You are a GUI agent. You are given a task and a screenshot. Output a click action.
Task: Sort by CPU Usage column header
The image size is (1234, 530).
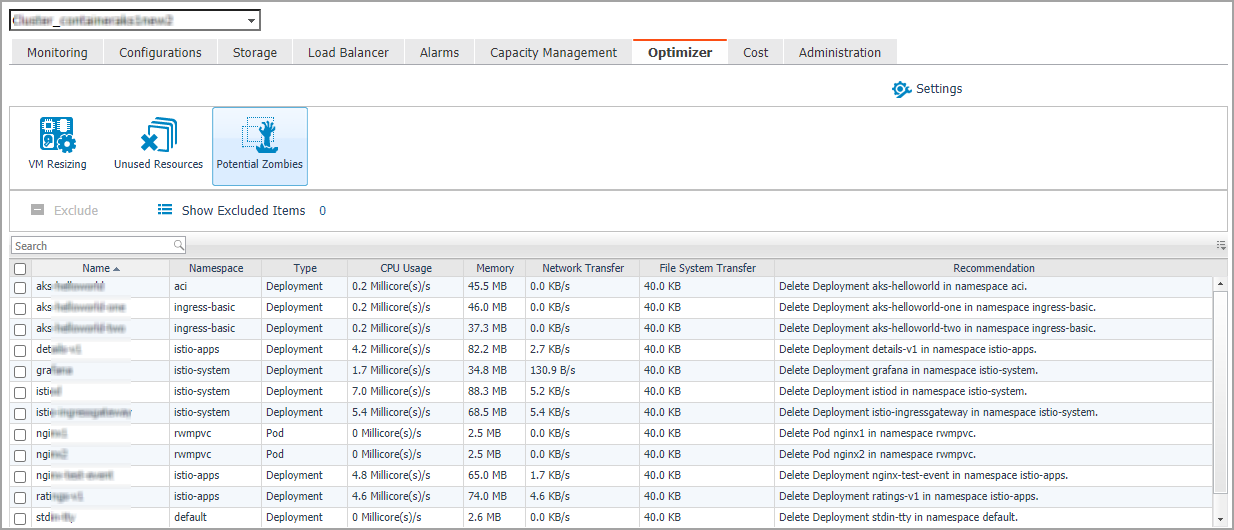point(405,268)
